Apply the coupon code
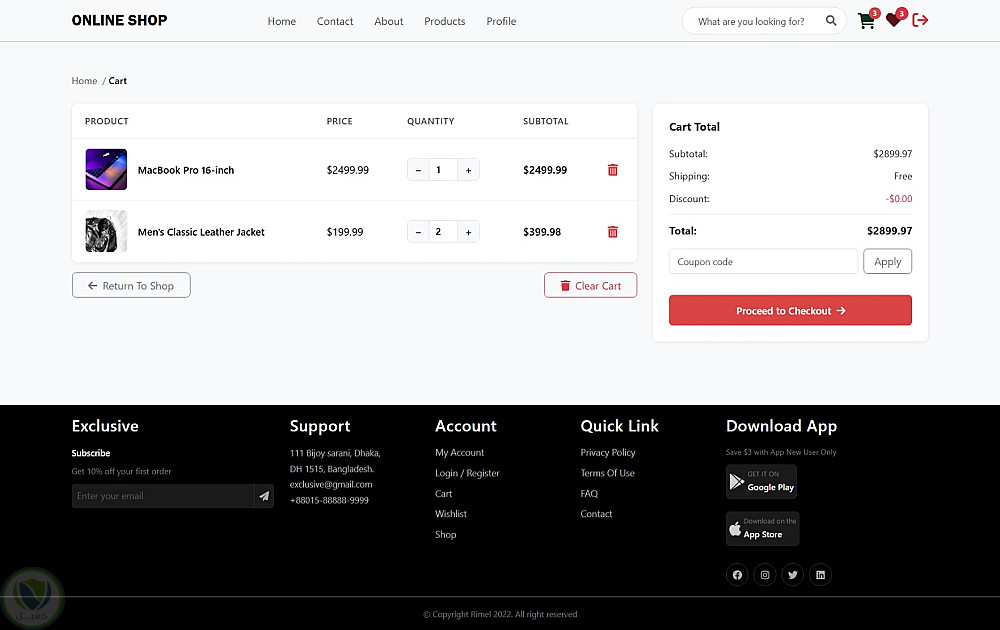Image resolution: width=1000 pixels, height=630 pixels. 887,261
